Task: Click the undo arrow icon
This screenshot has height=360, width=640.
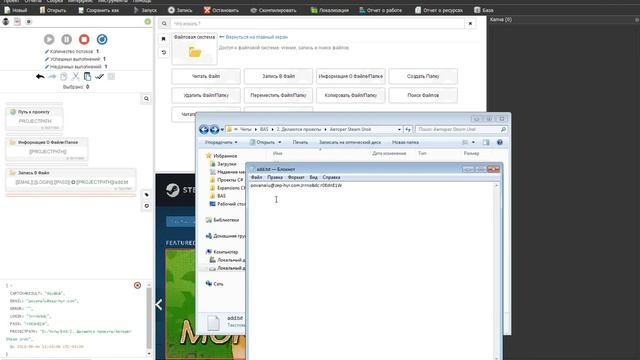Action: point(40,76)
